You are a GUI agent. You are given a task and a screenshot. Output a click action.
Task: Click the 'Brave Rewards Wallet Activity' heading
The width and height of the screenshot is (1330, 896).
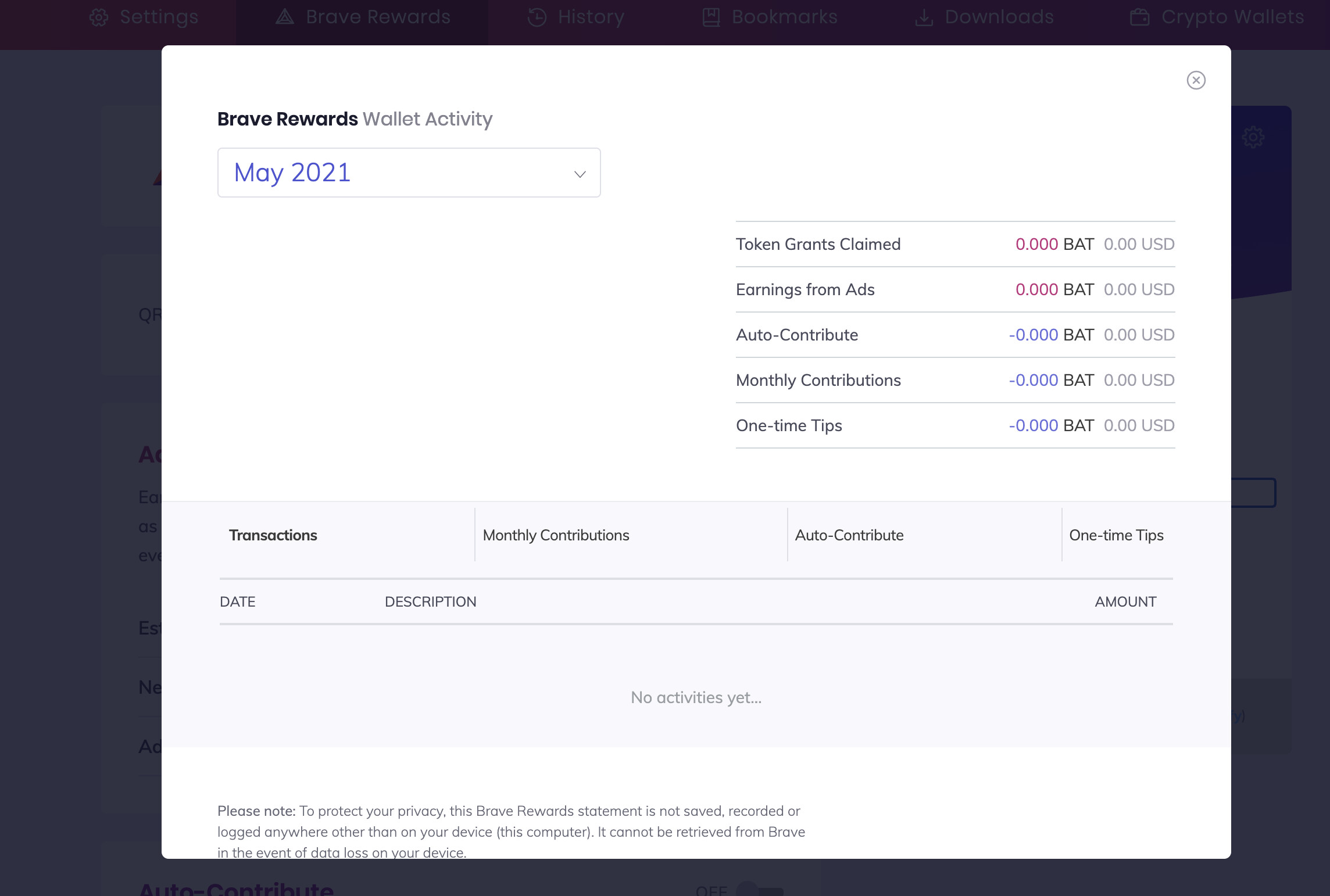(355, 119)
